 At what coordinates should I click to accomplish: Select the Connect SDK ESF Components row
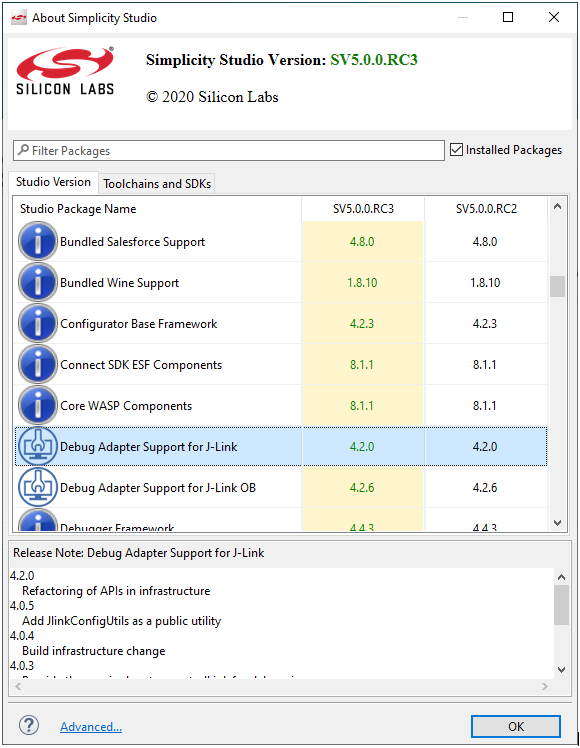(x=281, y=364)
